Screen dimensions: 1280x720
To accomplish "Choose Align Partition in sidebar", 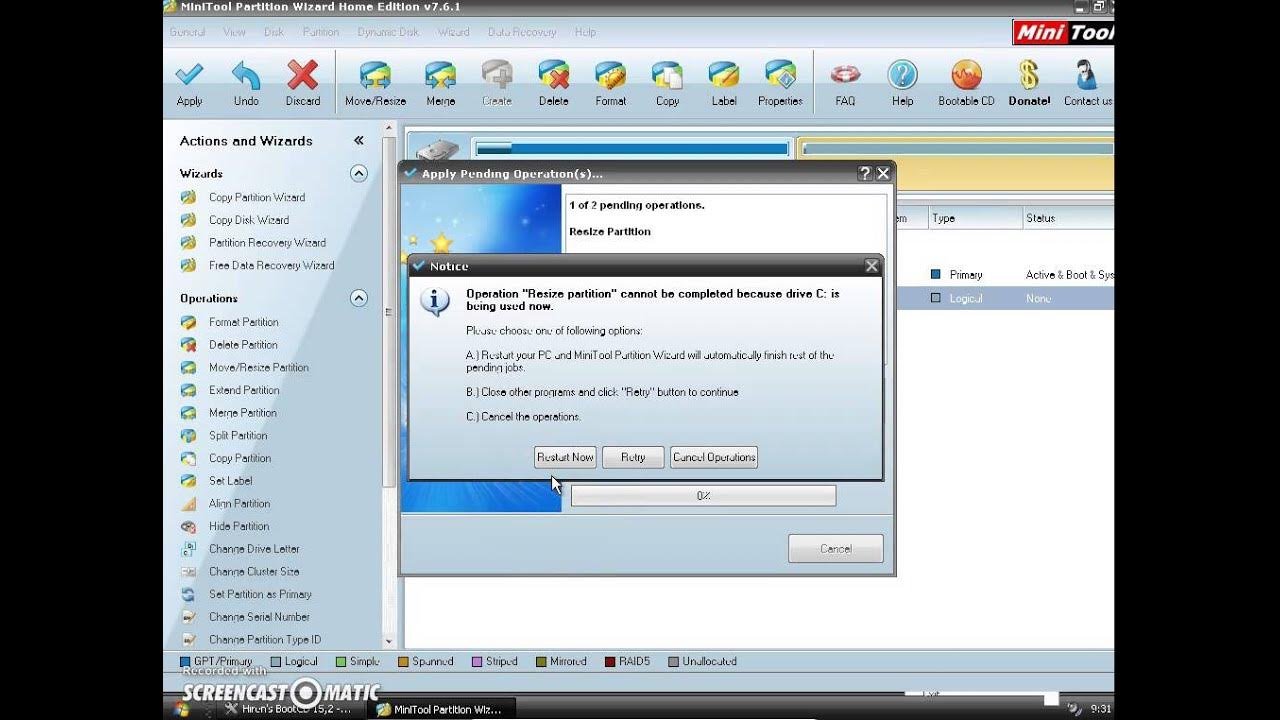I will (239, 504).
